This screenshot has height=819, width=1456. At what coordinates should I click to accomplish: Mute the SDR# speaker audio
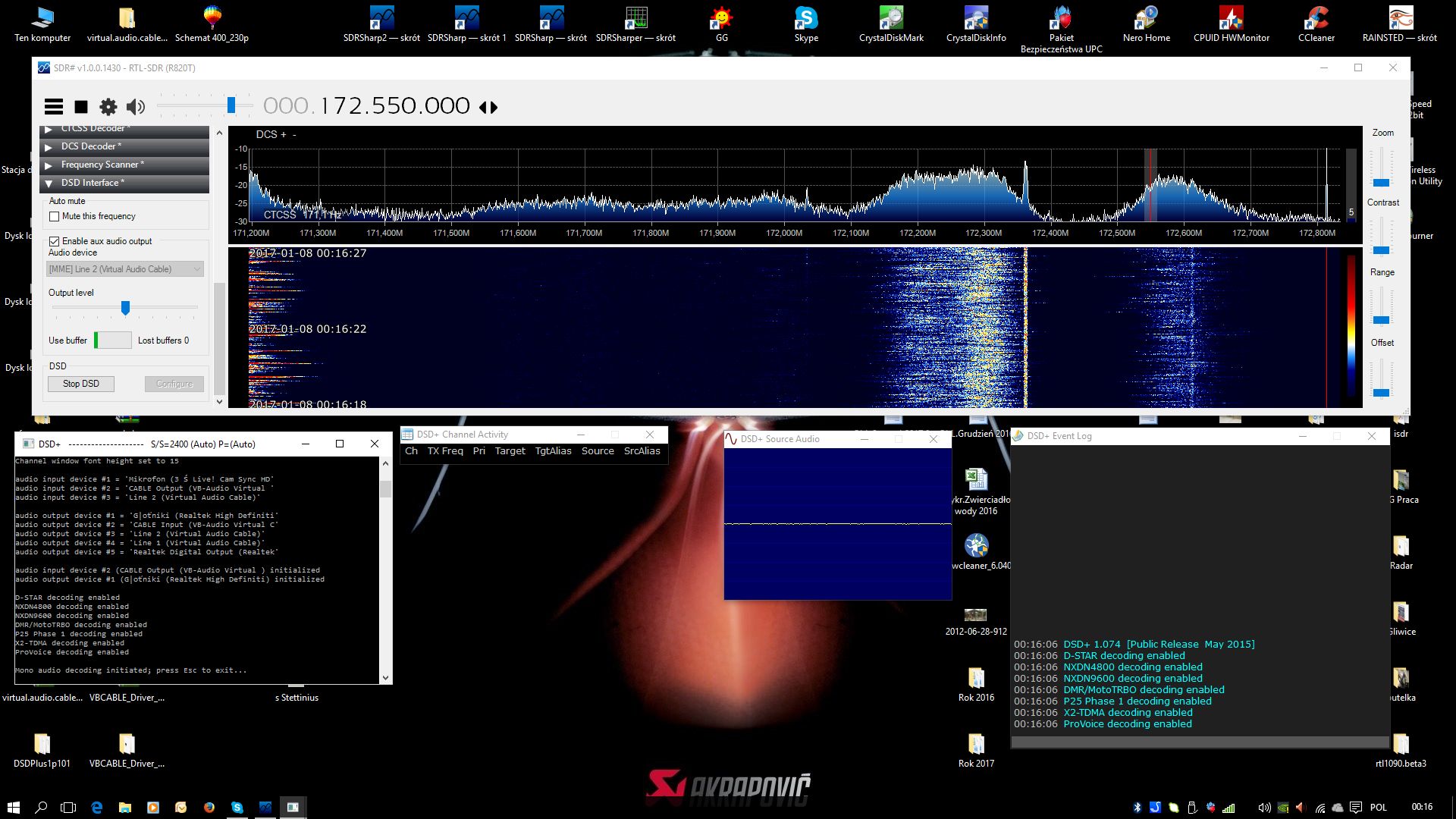(136, 107)
